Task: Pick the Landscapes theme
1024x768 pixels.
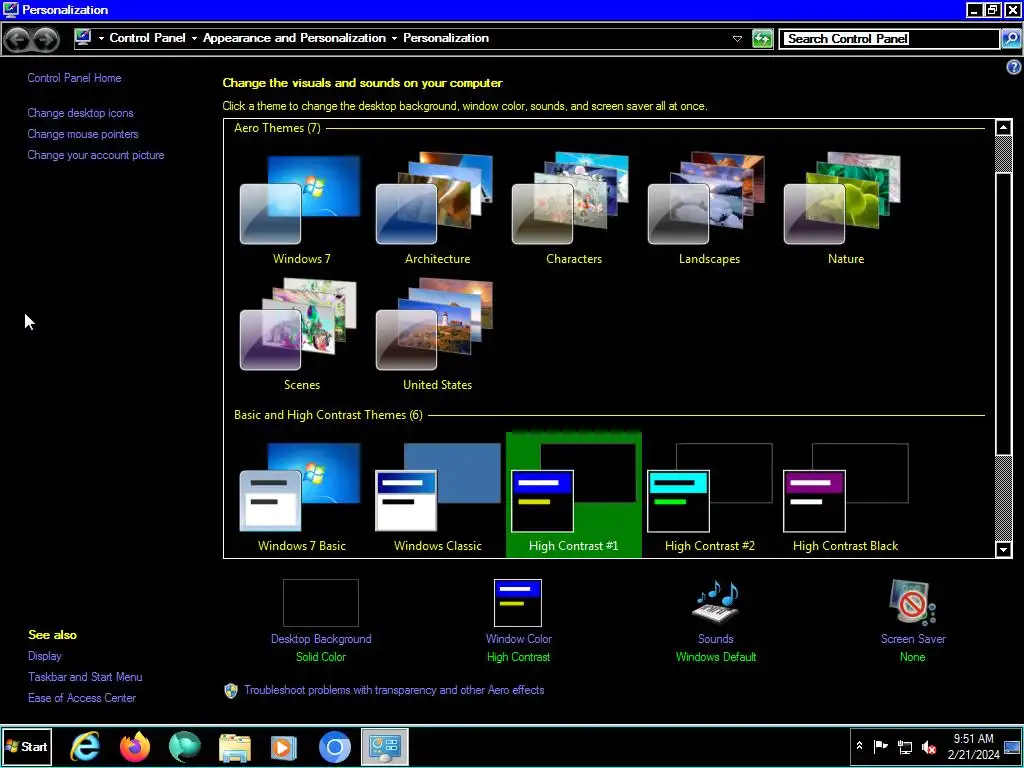Action: 709,208
